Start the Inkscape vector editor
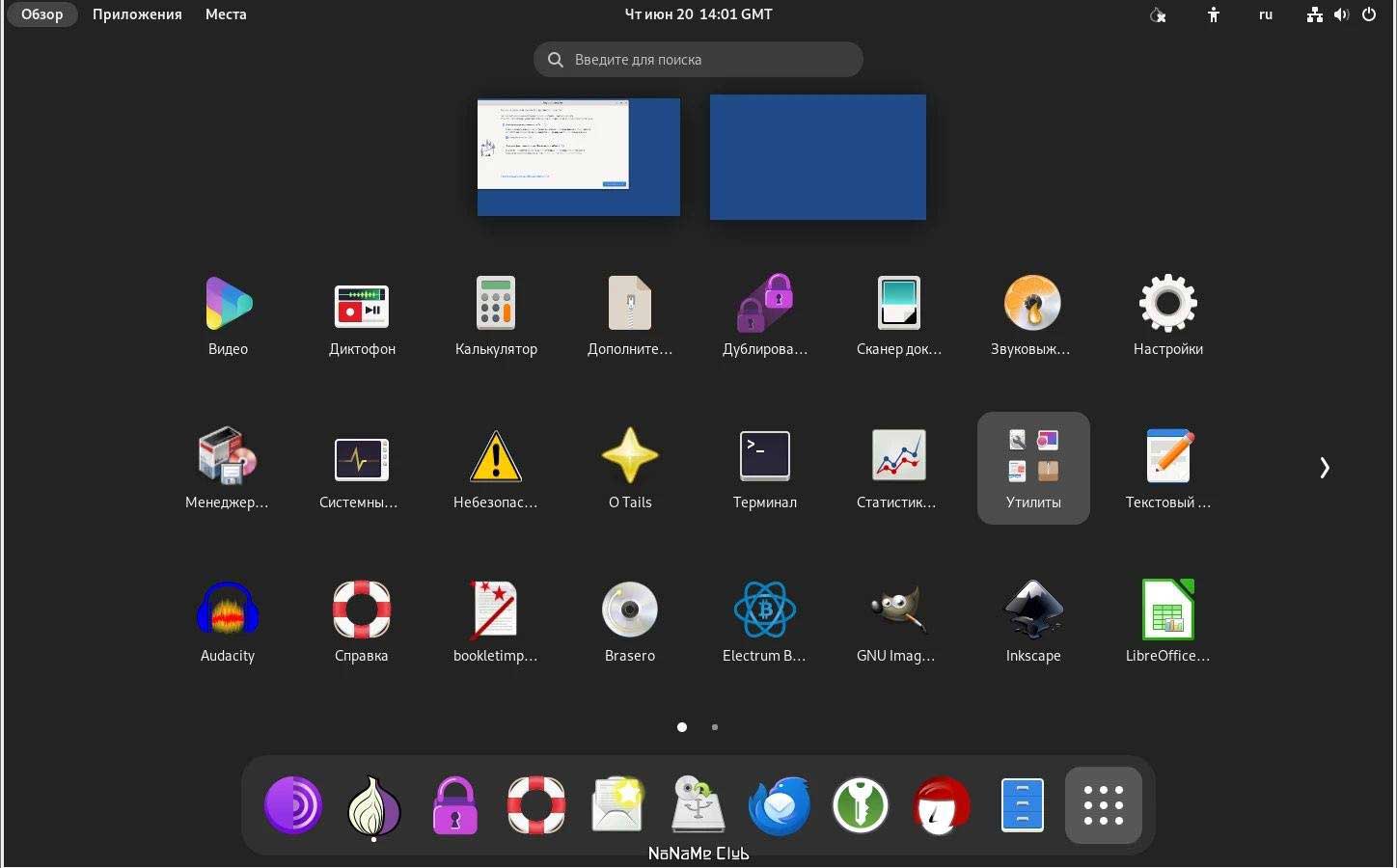 [1033, 622]
